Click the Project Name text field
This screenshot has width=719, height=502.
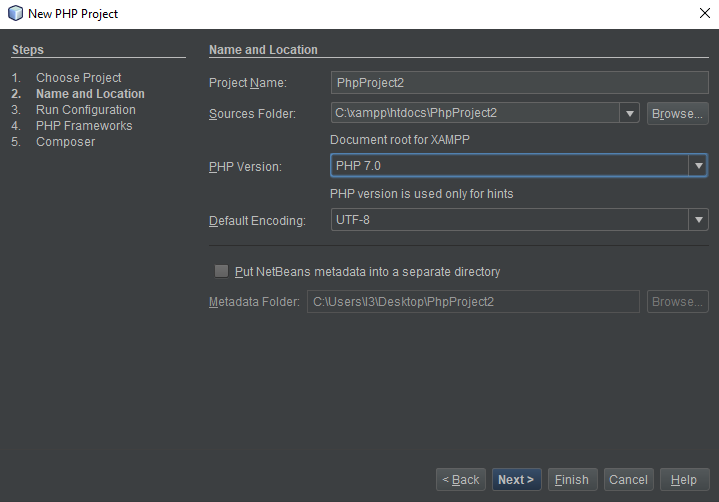(520, 83)
